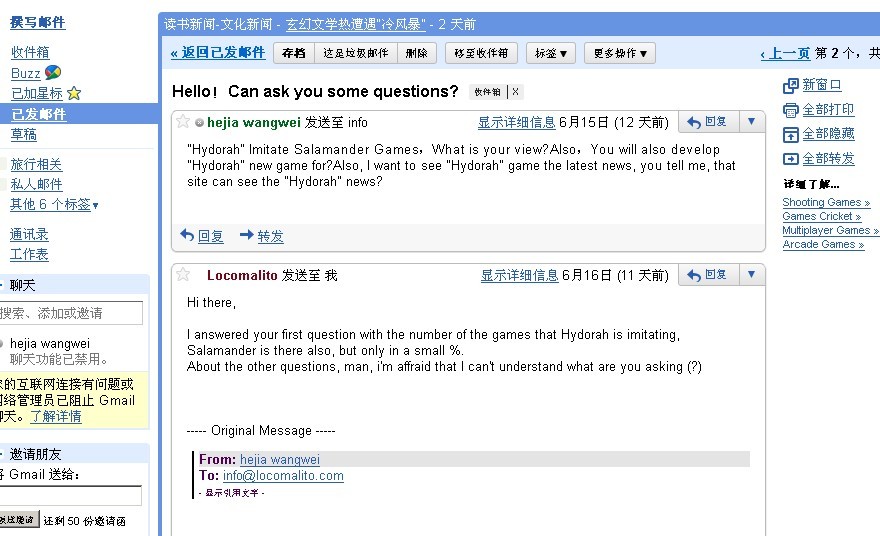Star the hejia wangwei message
880x536 pixels.
click(x=183, y=122)
